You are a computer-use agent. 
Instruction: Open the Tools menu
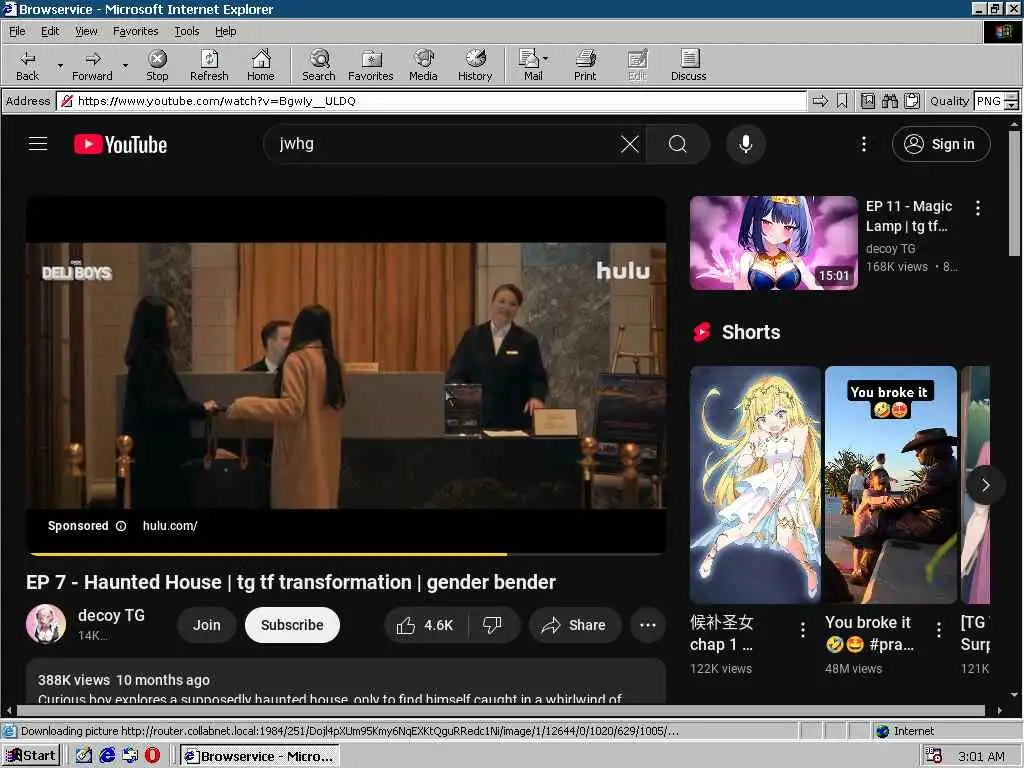coord(186,31)
